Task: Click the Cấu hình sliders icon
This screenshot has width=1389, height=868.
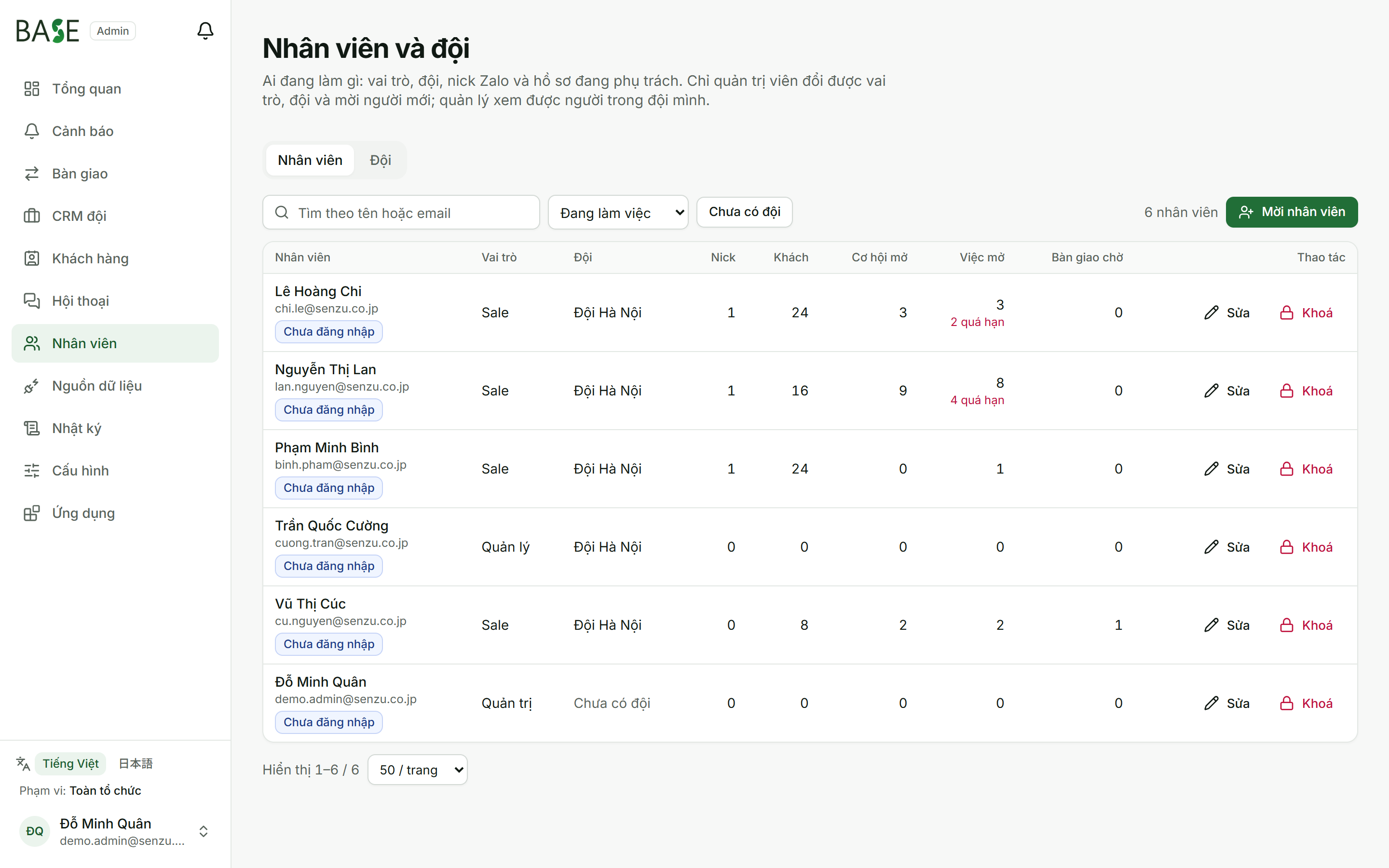Action: pos(31,471)
